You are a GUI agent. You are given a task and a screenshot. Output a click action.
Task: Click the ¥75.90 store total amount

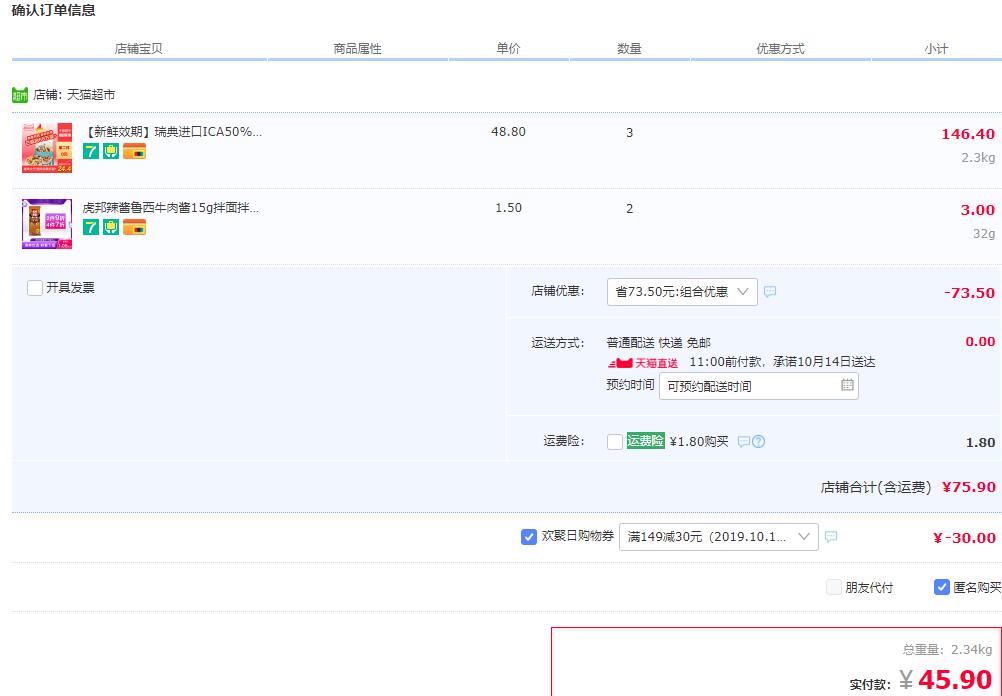(x=969, y=487)
